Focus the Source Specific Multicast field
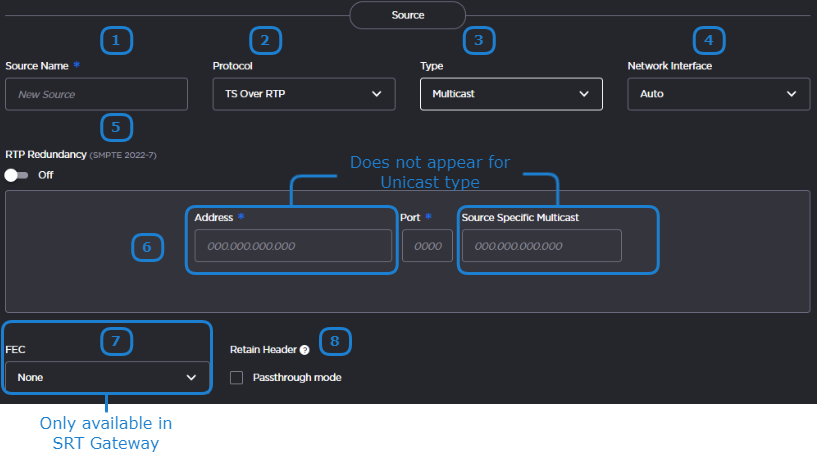837x472 pixels. [541, 246]
